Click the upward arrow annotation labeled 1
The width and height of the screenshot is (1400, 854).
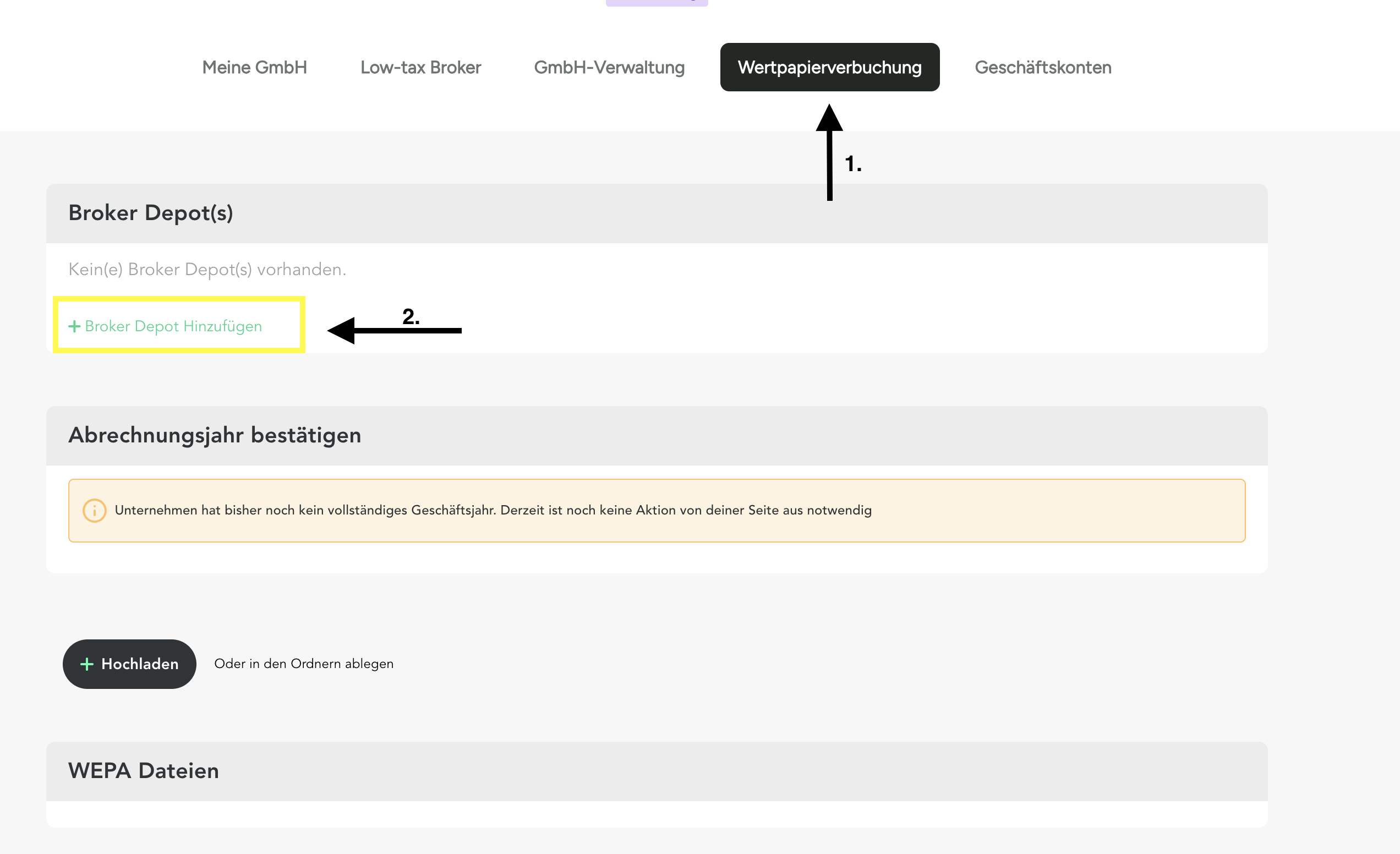[829, 154]
